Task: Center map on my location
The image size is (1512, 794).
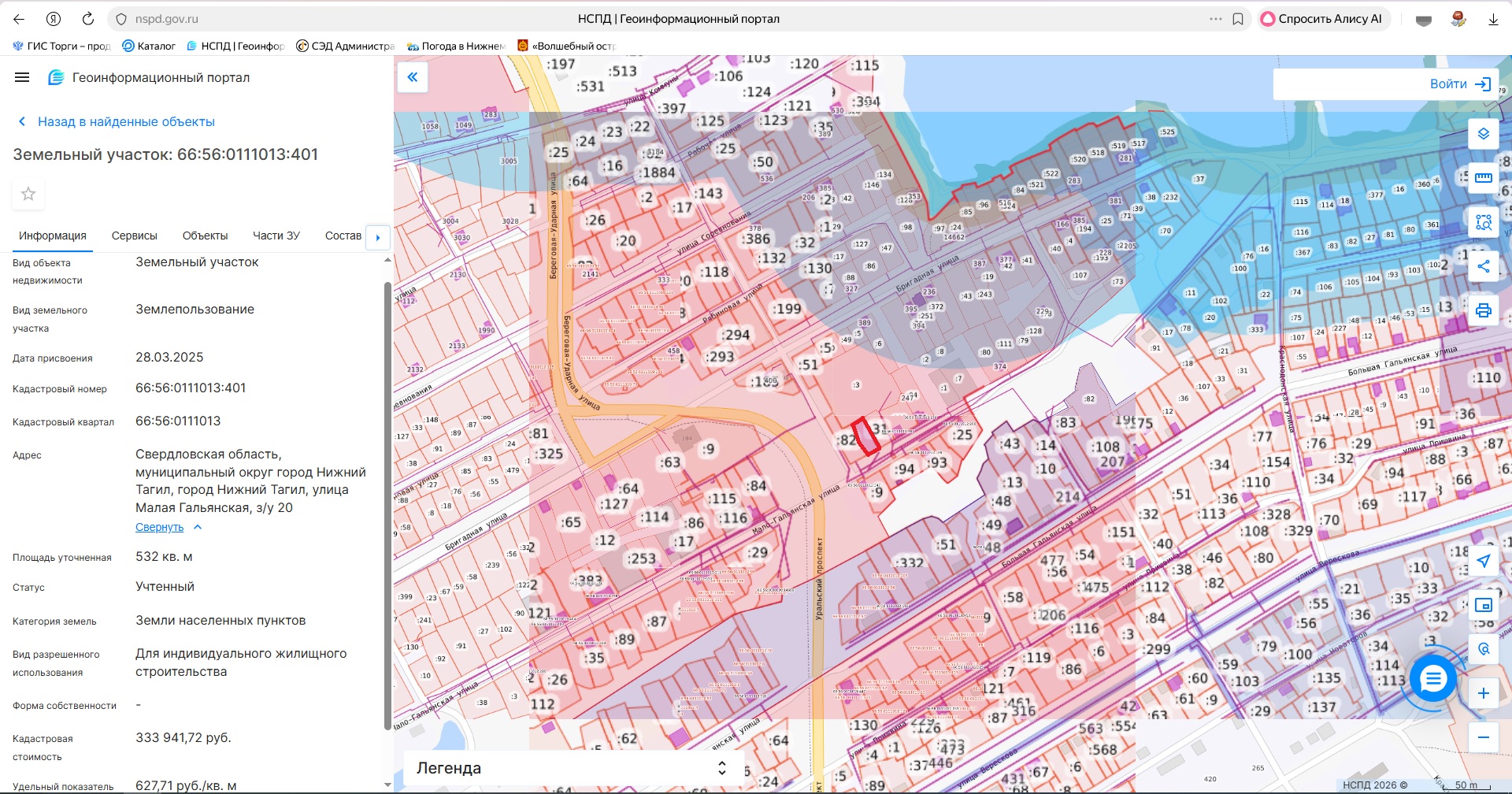Action: pos(1483,561)
